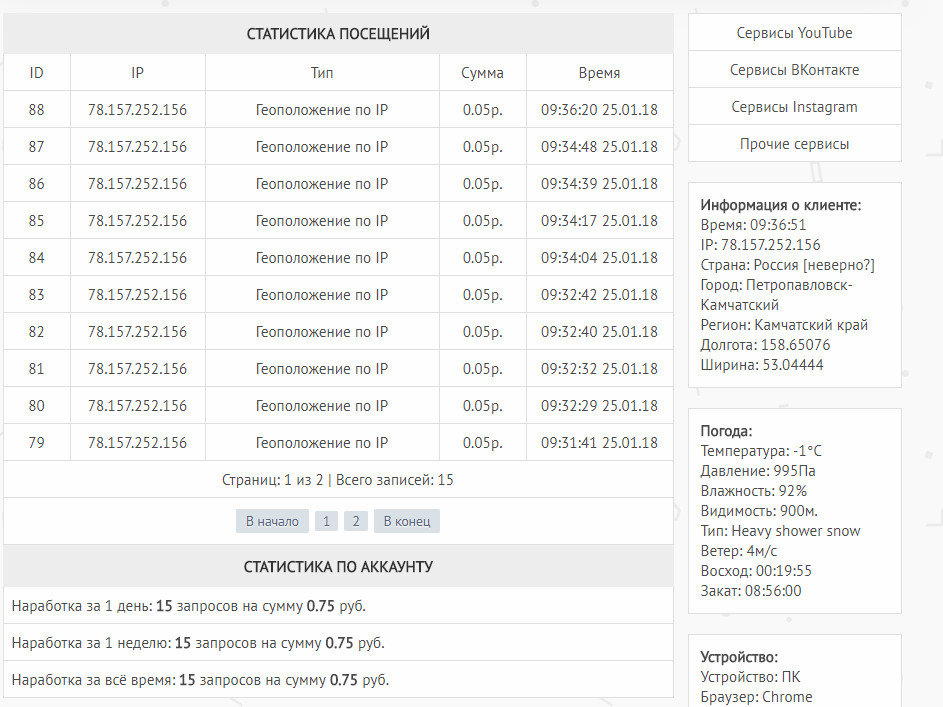Image resolution: width=943 pixels, height=707 pixels.
Task: Jump to last page with В конец
Action: 406,521
